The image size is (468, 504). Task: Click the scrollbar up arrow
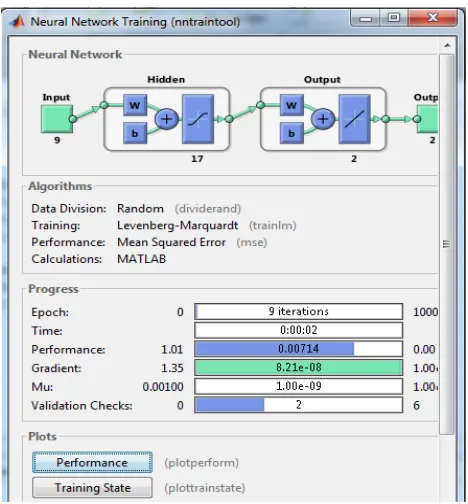(447, 45)
